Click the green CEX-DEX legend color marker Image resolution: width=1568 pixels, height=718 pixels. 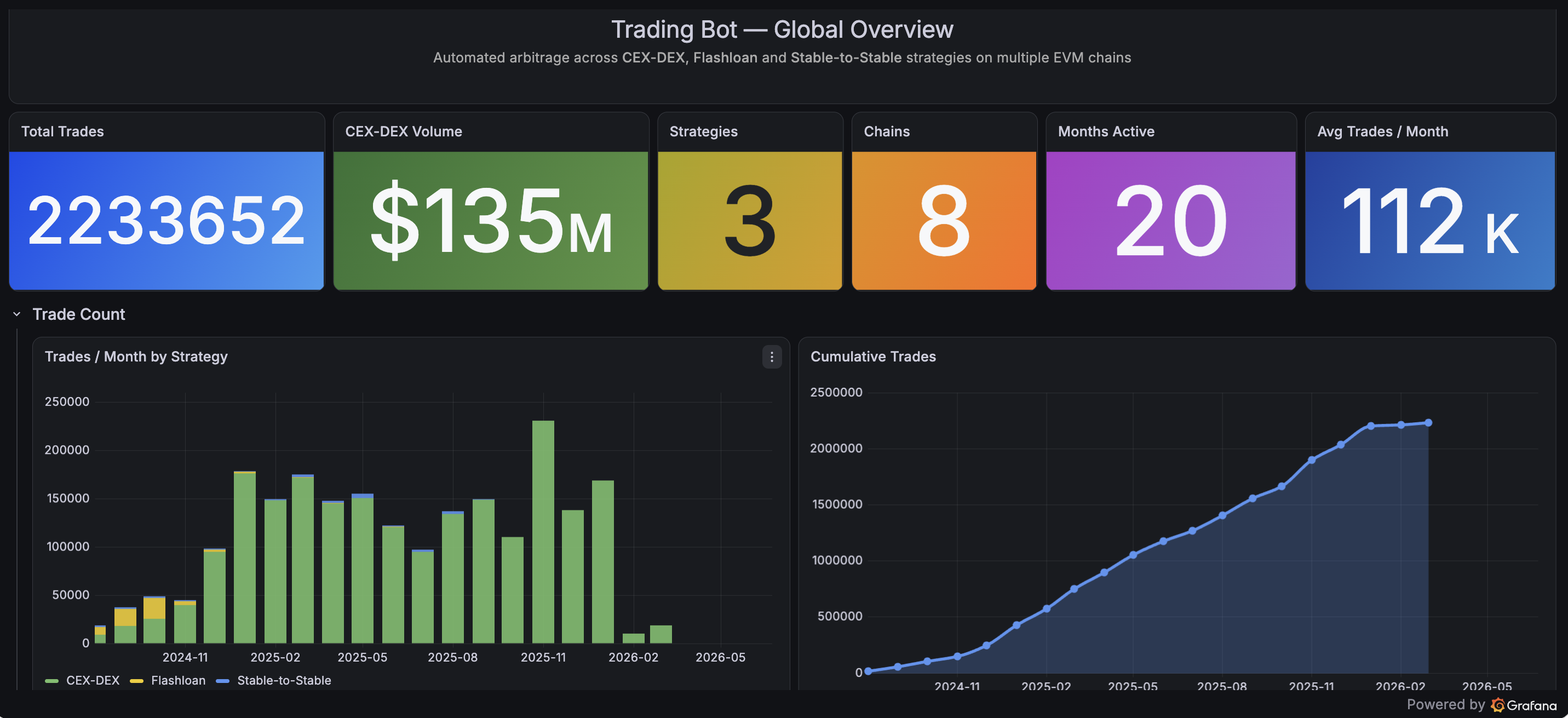[x=51, y=681]
